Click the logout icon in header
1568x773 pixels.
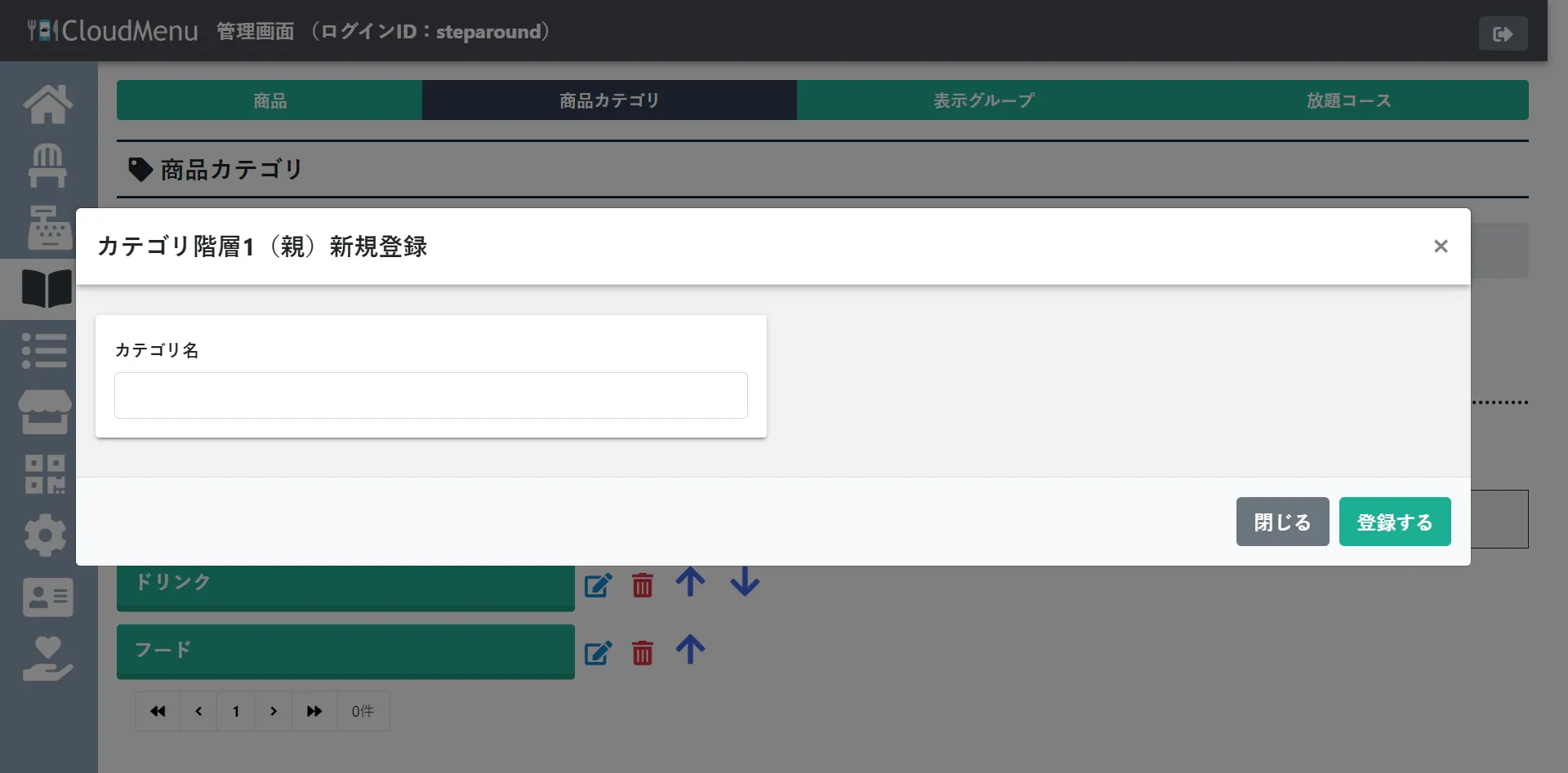[x=1503, y=33]
